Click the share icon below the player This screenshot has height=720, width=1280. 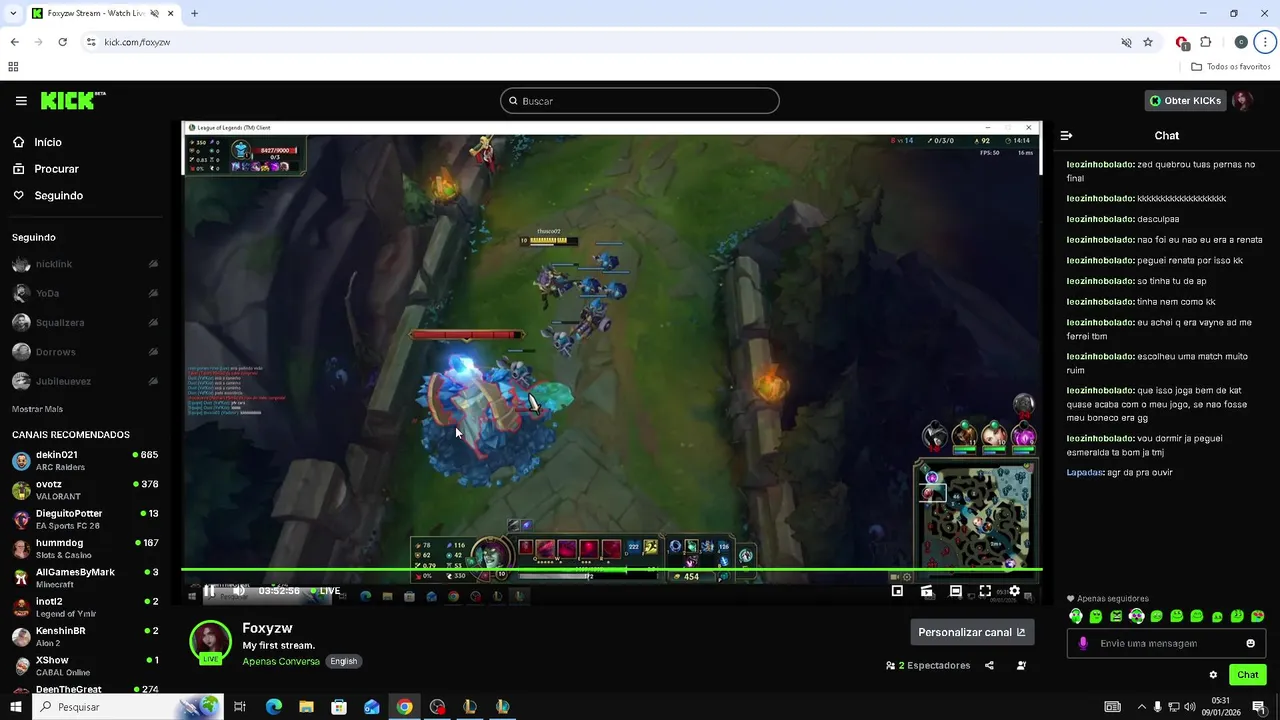pyautogui.click(x=989, y=665)
